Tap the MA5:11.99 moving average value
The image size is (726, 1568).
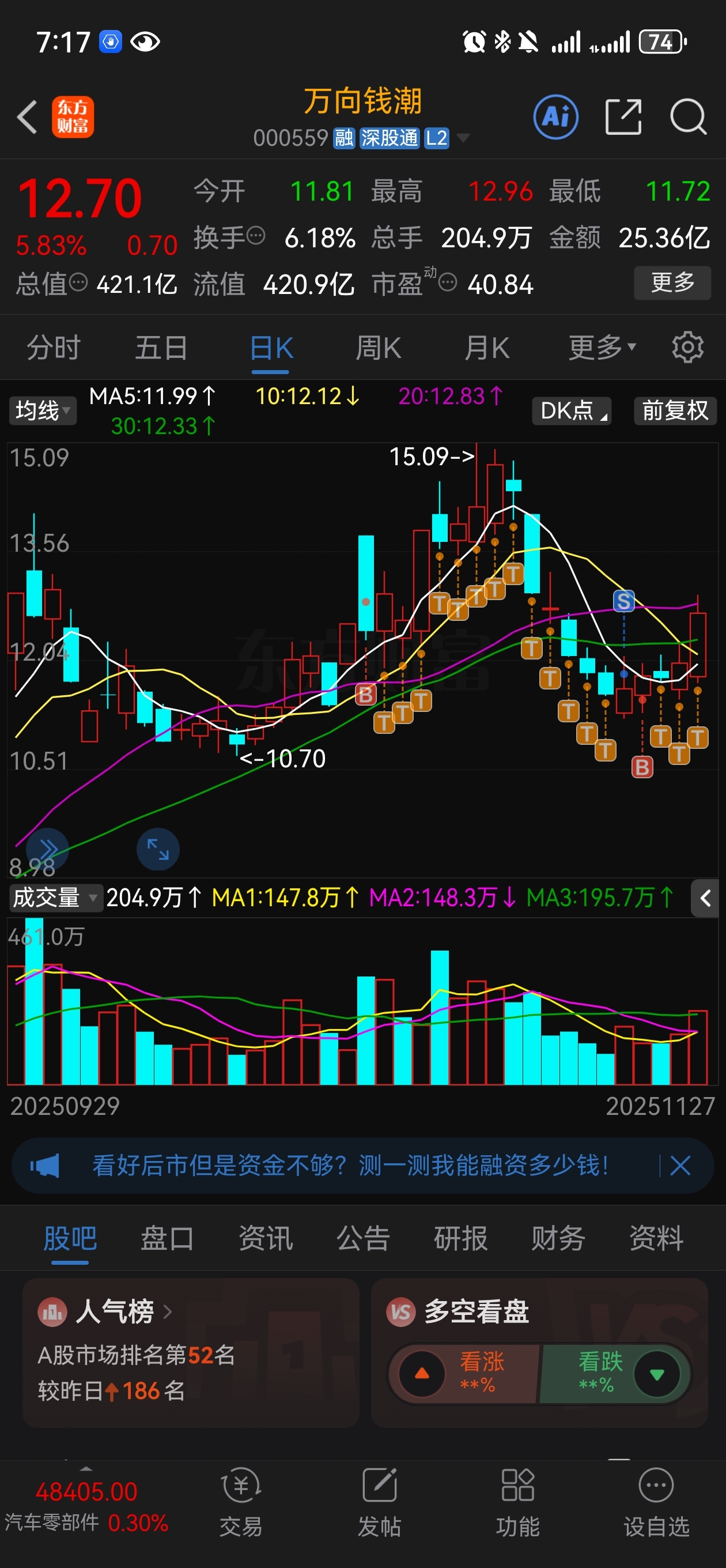152,396
